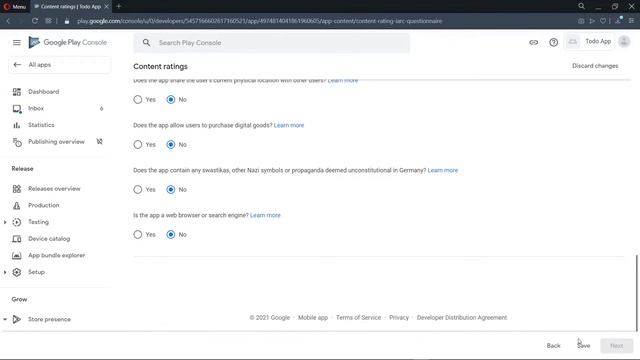Viewport: 640px width, 360px height.
Task: Open Learn more for web browser question
Action: click(265, 215)
